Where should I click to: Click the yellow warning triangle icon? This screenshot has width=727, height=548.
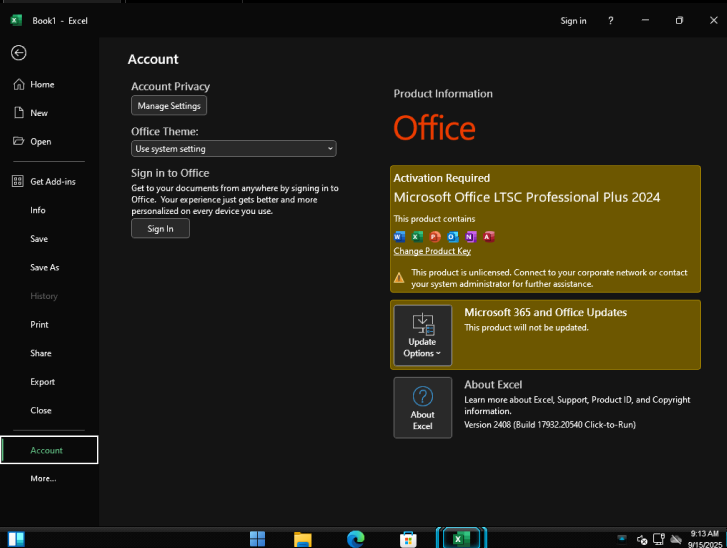coord(399,278)
